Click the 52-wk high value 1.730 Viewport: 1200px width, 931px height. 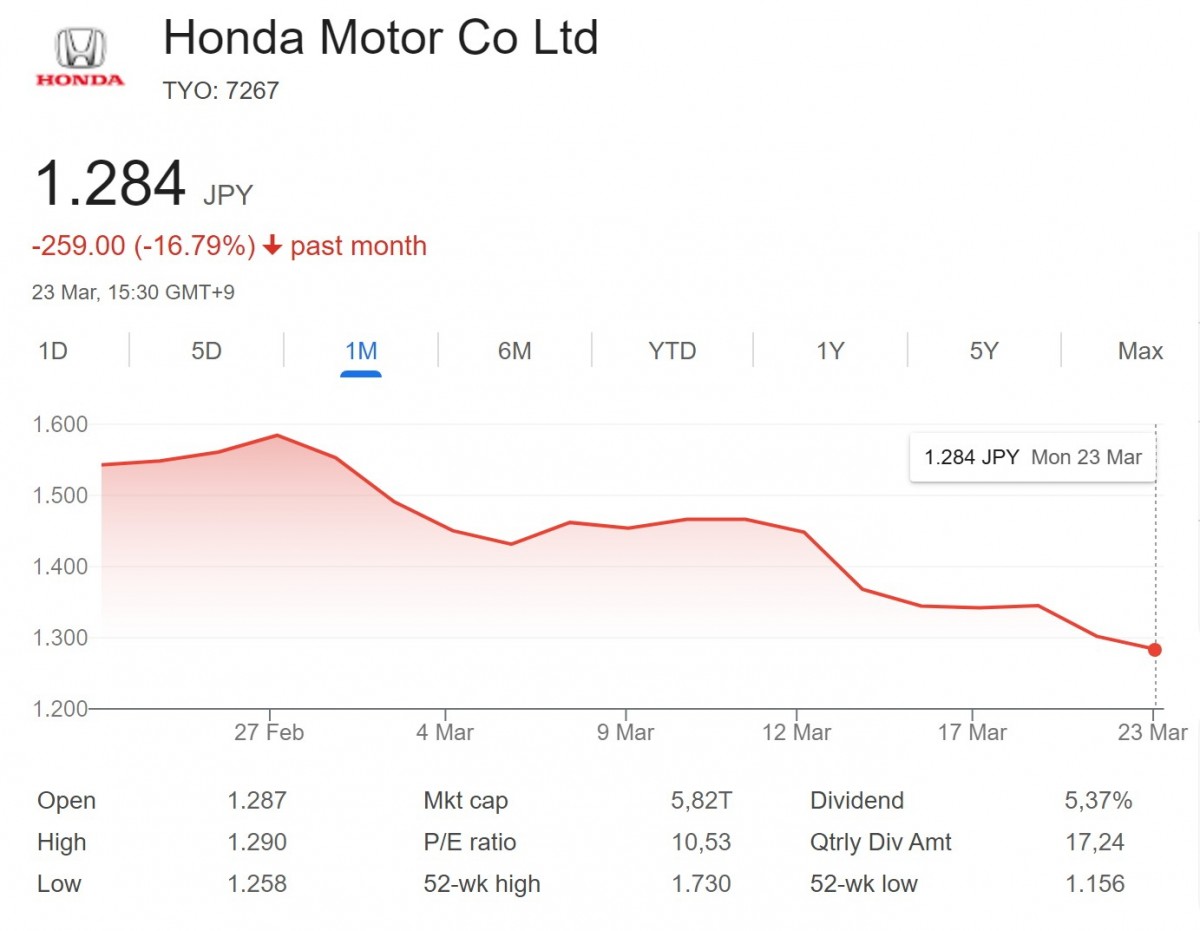700,884
